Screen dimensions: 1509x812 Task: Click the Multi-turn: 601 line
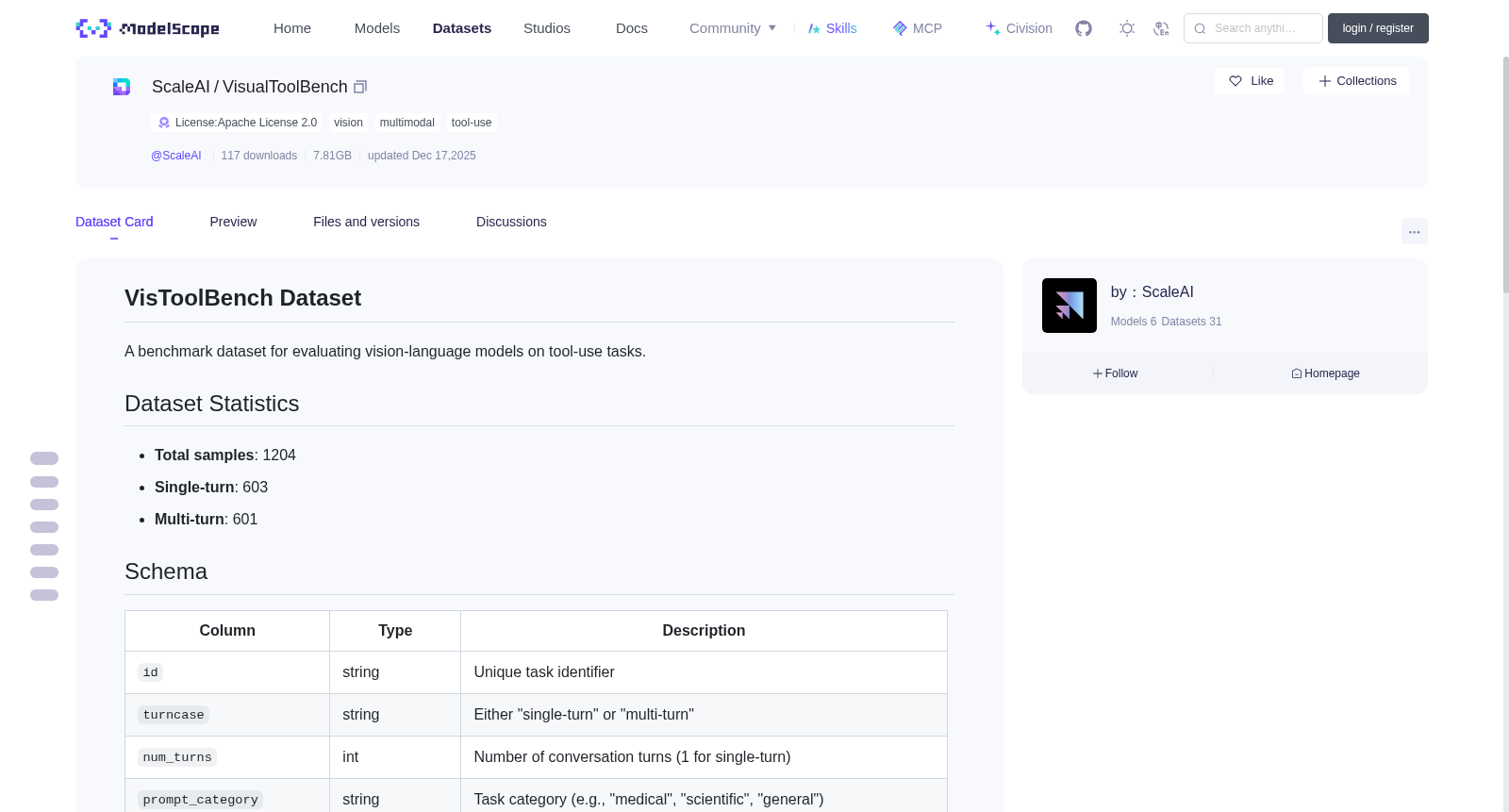[206, 520]
